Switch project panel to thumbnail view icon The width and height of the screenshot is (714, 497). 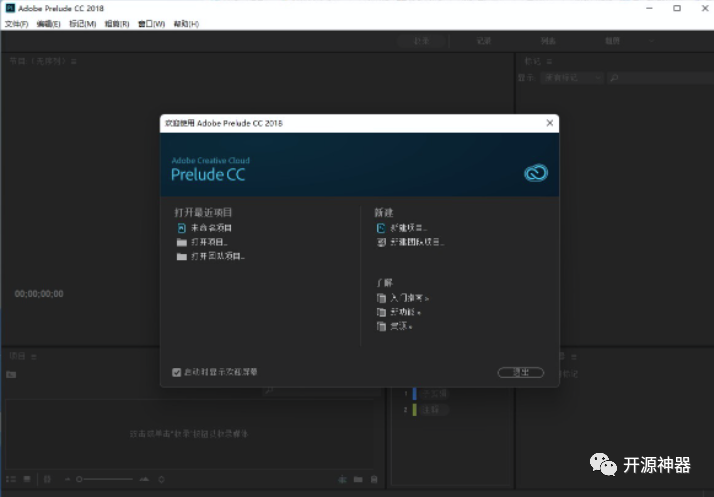(x=27, y=479)
